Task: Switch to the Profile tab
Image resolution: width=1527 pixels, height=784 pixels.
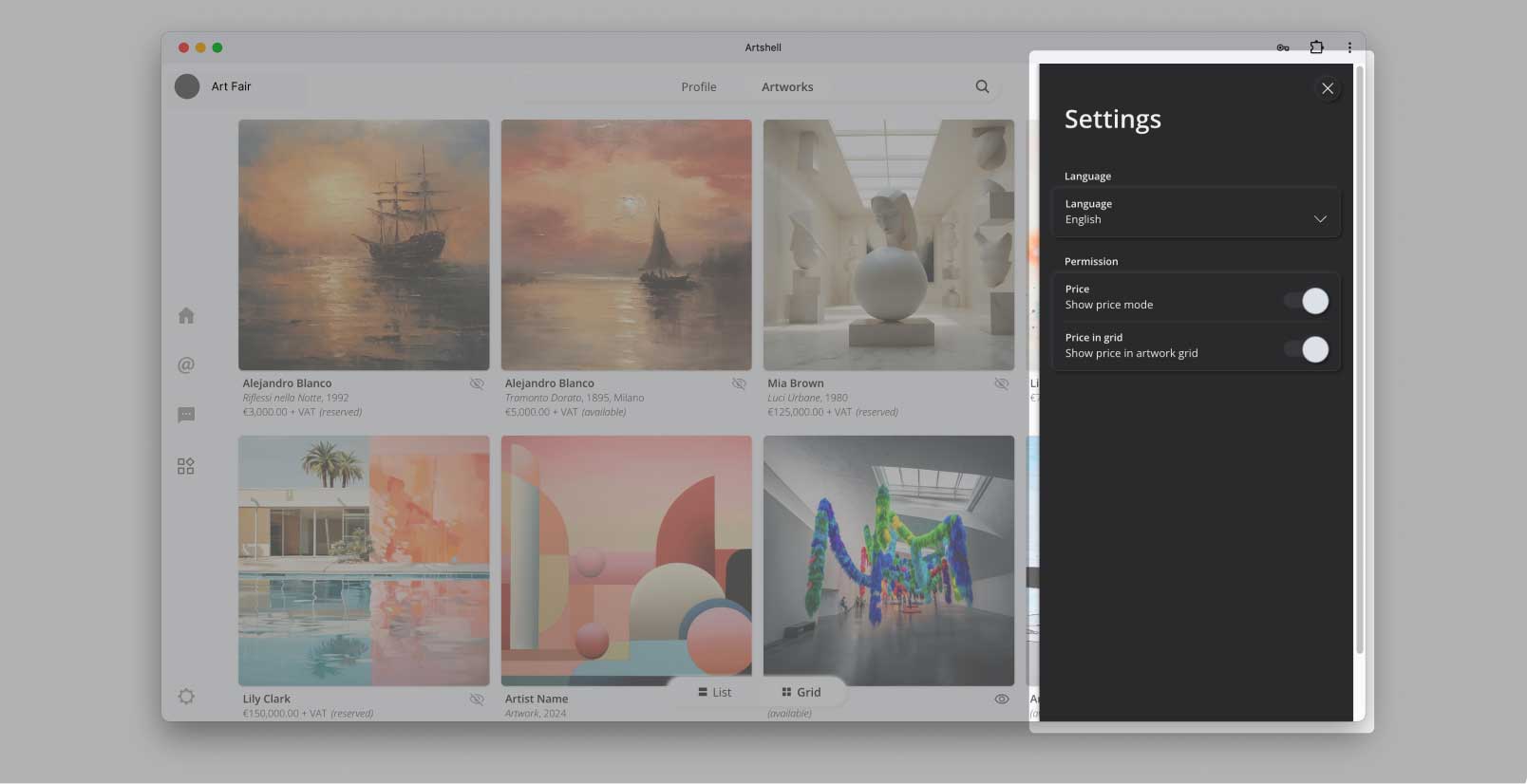Action: (699, 86)
